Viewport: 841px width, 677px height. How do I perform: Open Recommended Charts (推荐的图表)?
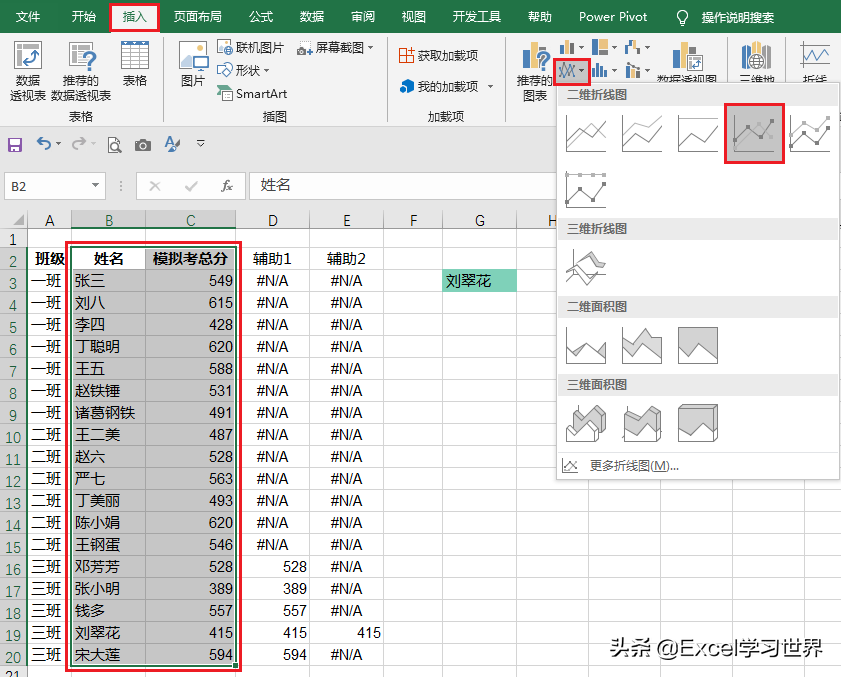pyautogui.click(x=534, y=72)
